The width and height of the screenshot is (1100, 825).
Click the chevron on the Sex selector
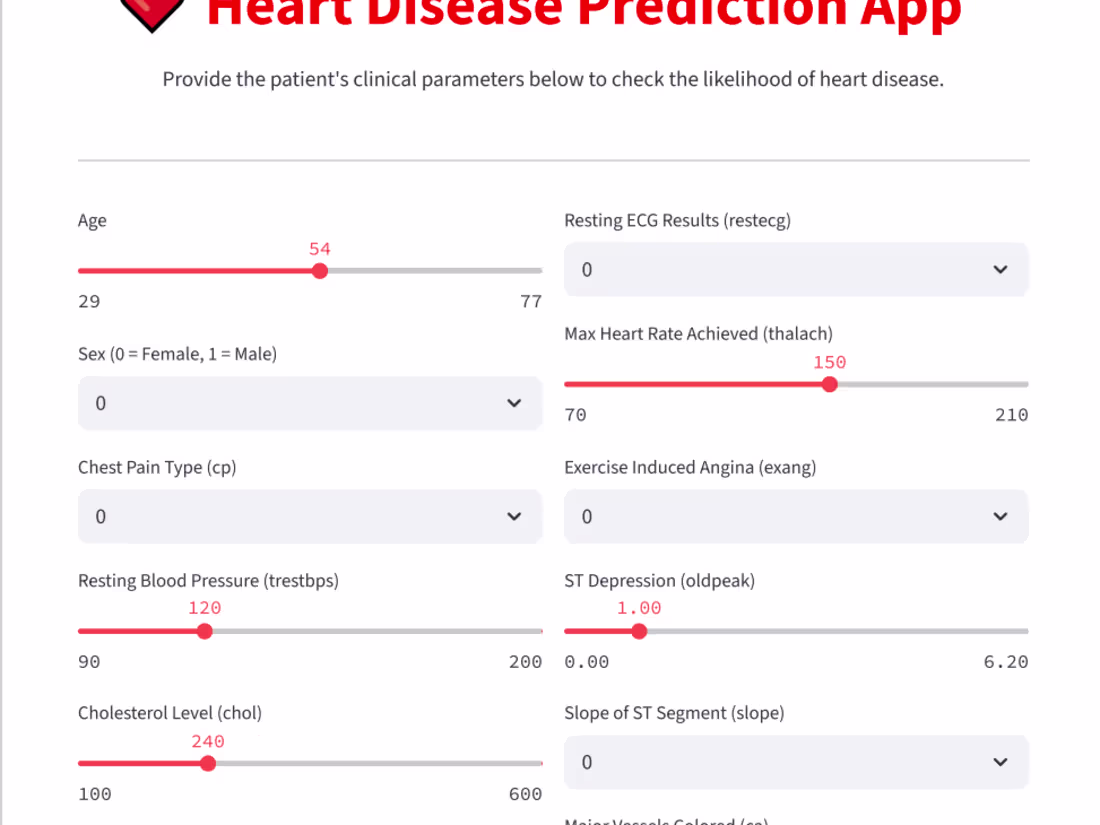[x=514, y=403]
